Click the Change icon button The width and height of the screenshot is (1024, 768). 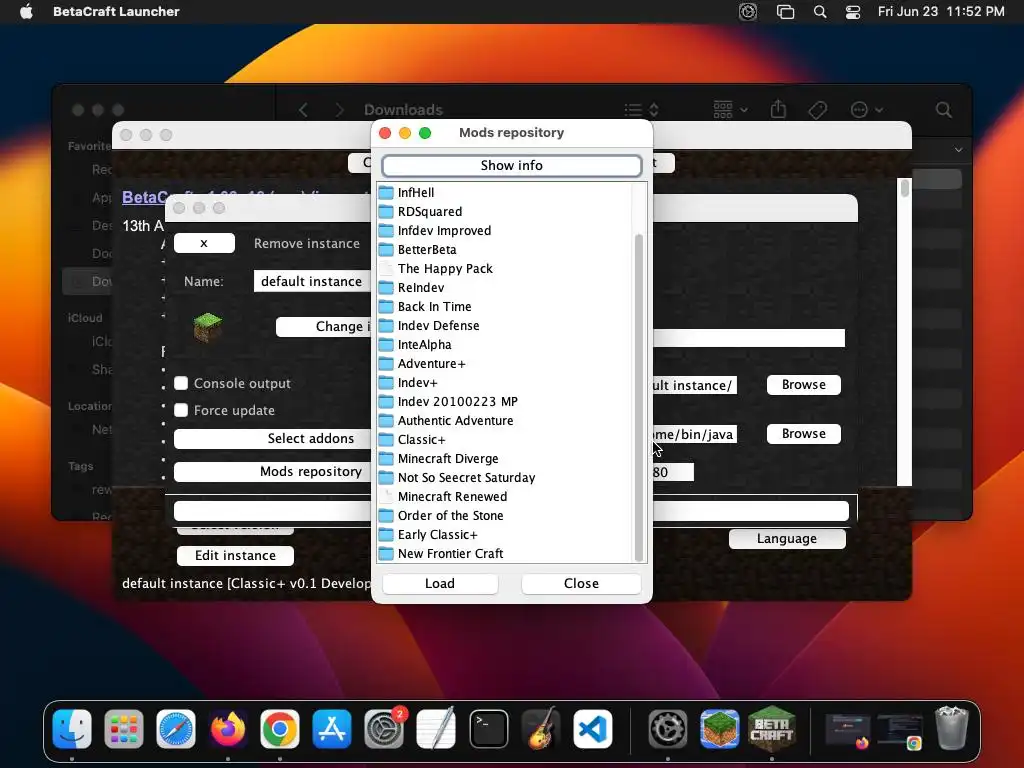tap(323, 327)
